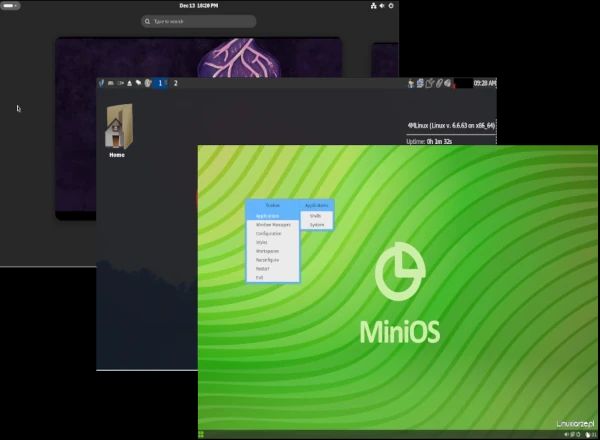600x440 pixels.
Task: Open the 4MLinux main menu icon
Action: (x=101, y=83)
